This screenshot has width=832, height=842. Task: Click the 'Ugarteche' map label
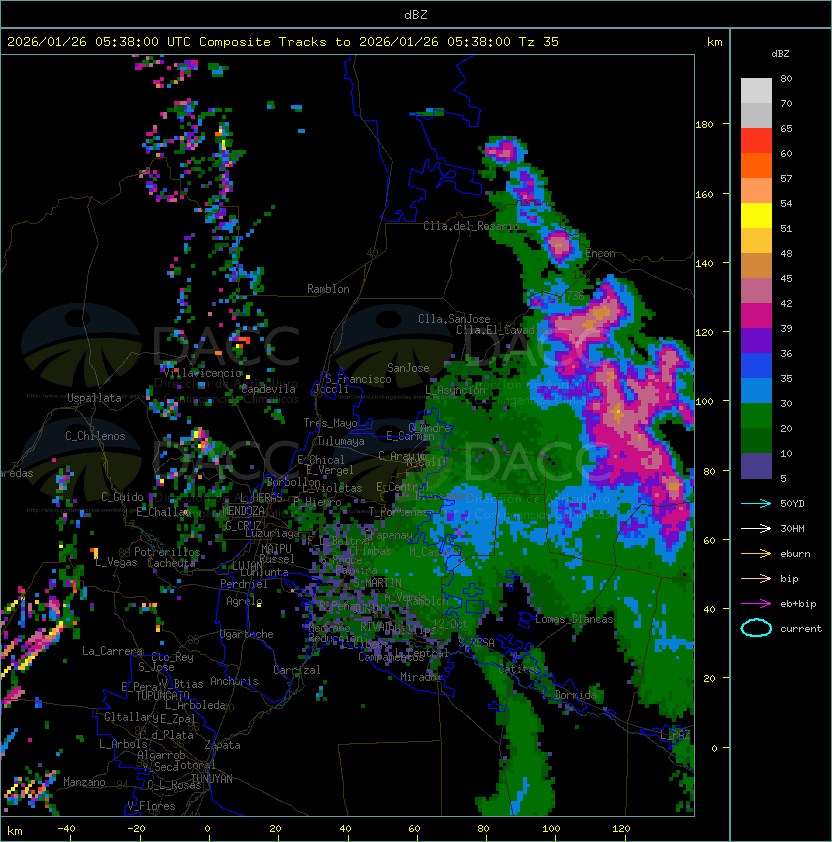pos(247,634)
